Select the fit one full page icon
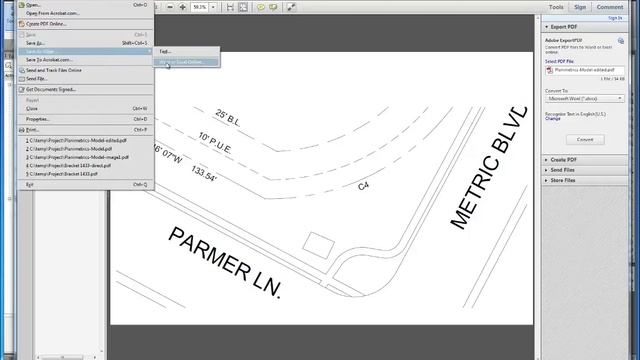640x360 pixels. tap(243, 7)
